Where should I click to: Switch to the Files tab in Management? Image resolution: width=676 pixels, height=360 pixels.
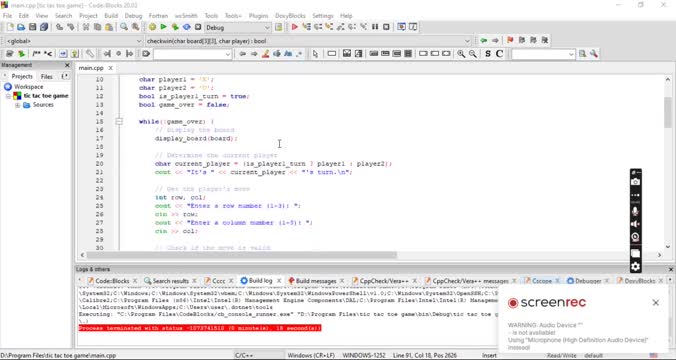coord(47,76)
